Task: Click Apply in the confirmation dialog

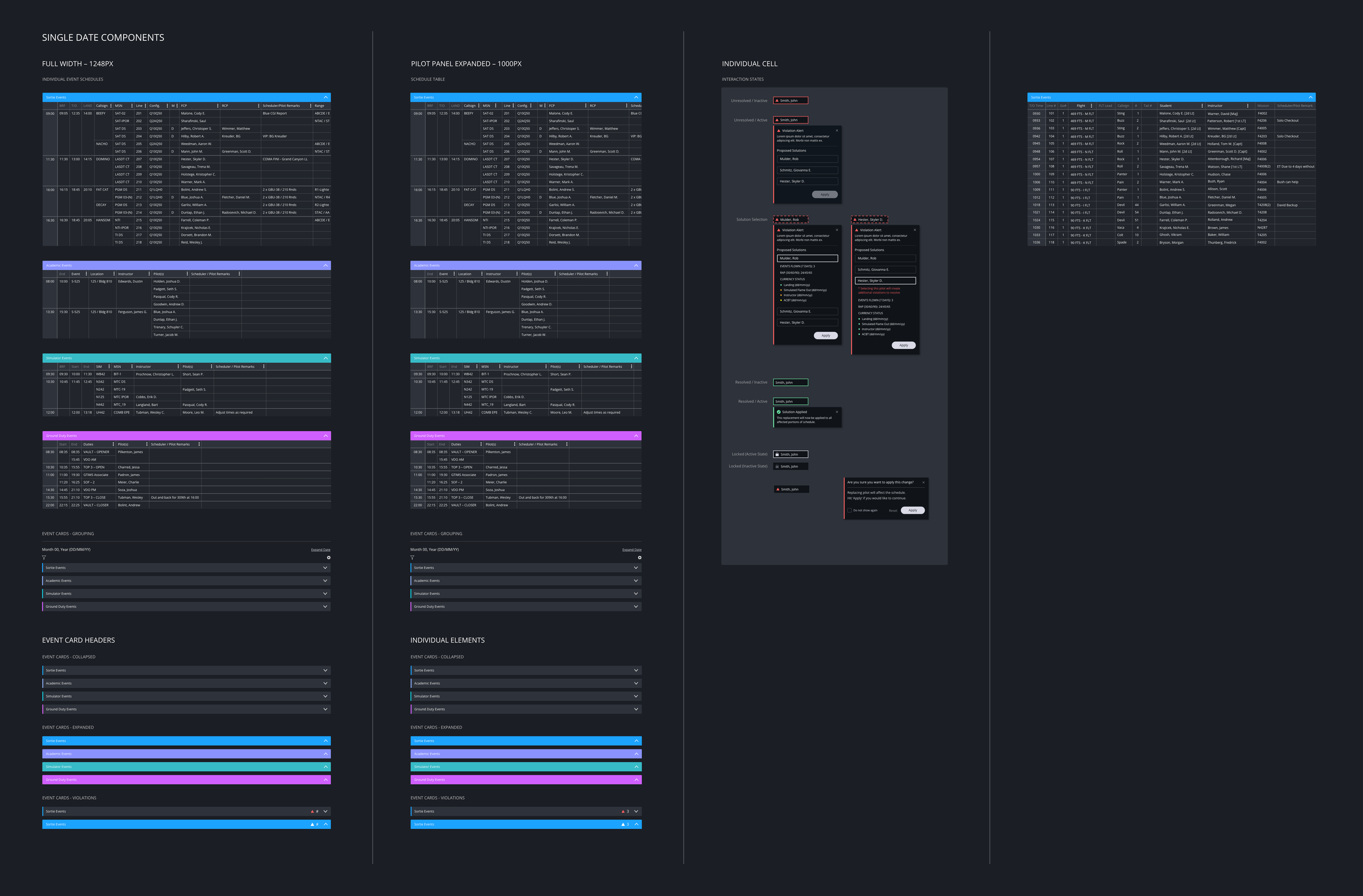Action: (x=912, y=510)
